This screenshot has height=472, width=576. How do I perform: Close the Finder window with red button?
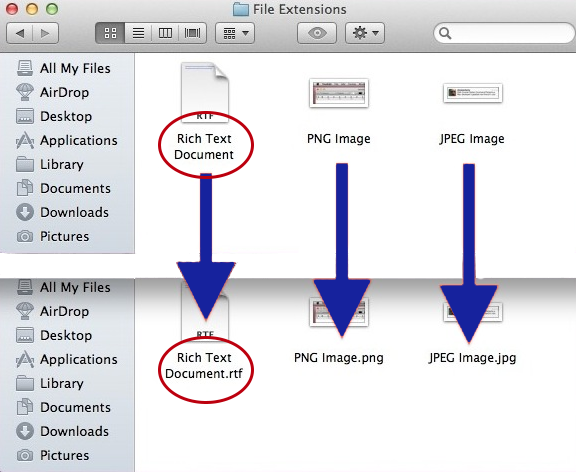12,9
